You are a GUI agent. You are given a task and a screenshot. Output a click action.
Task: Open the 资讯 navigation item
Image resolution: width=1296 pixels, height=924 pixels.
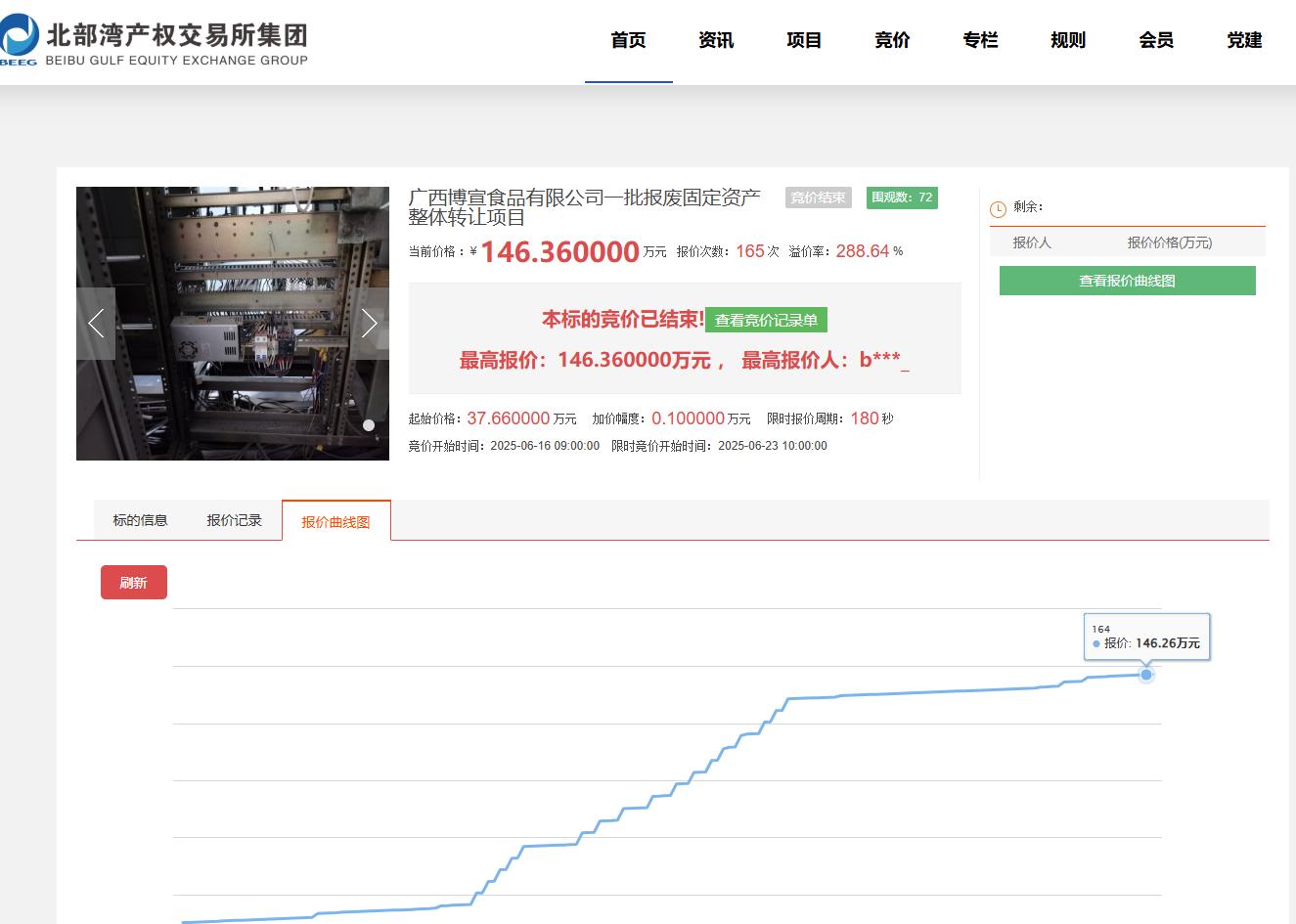(x=716, y=40)
